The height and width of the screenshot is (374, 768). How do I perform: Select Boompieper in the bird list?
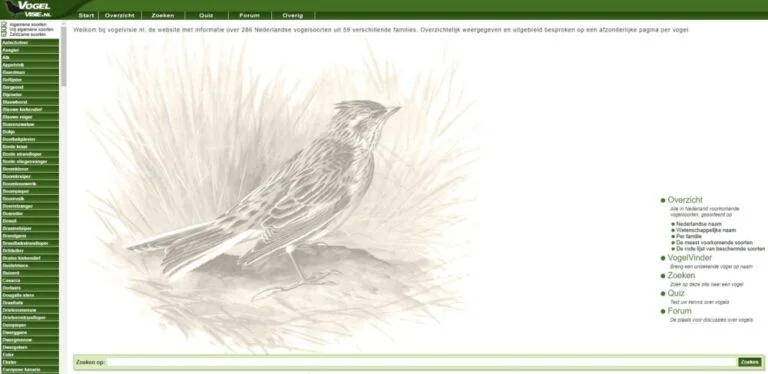[x=29, y=191]
